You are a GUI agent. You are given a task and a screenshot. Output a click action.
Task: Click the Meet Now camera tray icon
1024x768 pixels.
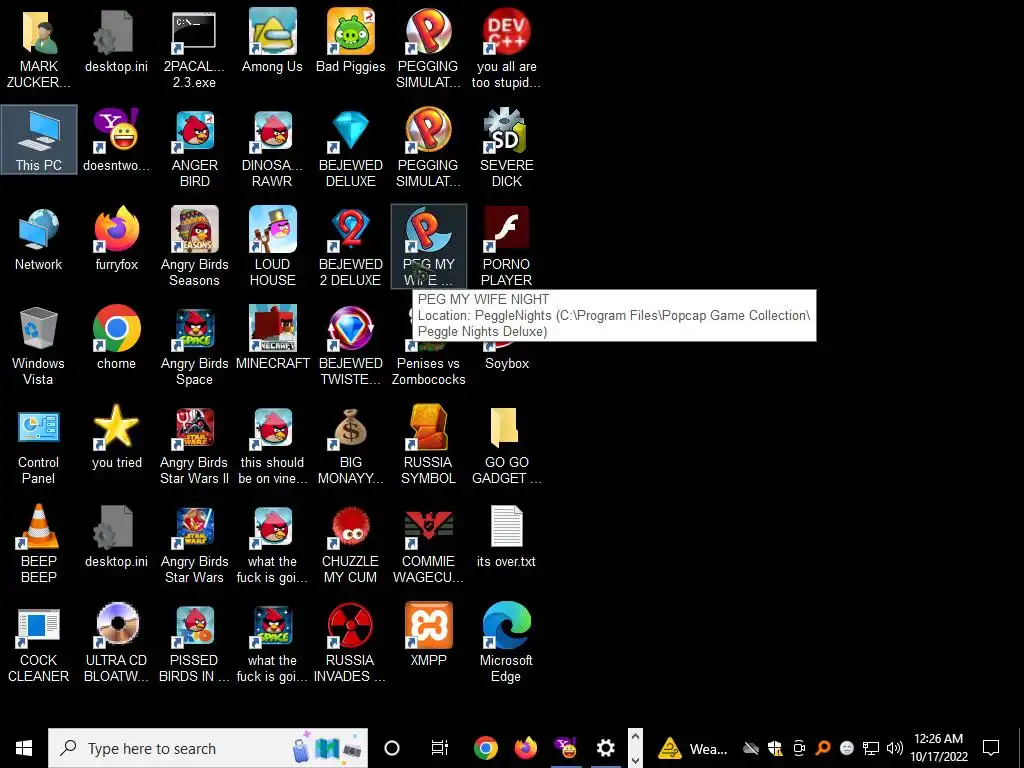click(799, 748)
